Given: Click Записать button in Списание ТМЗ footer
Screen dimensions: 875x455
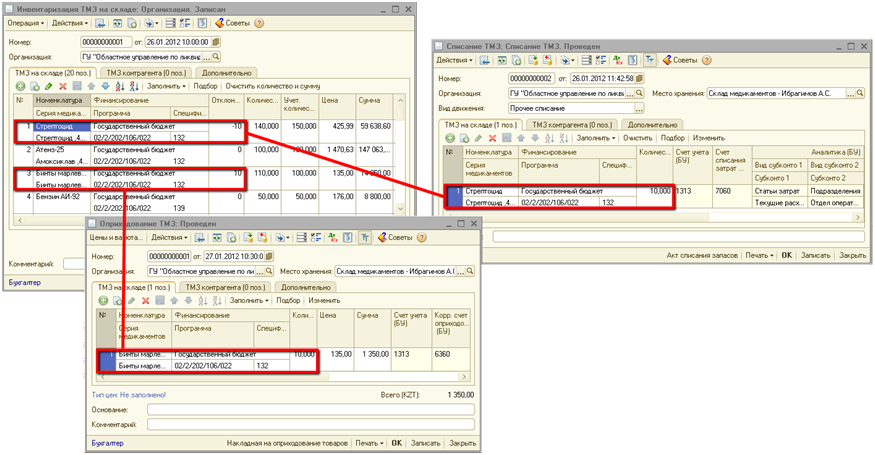Looking at the screenshot, I should (x=813, y=256).
